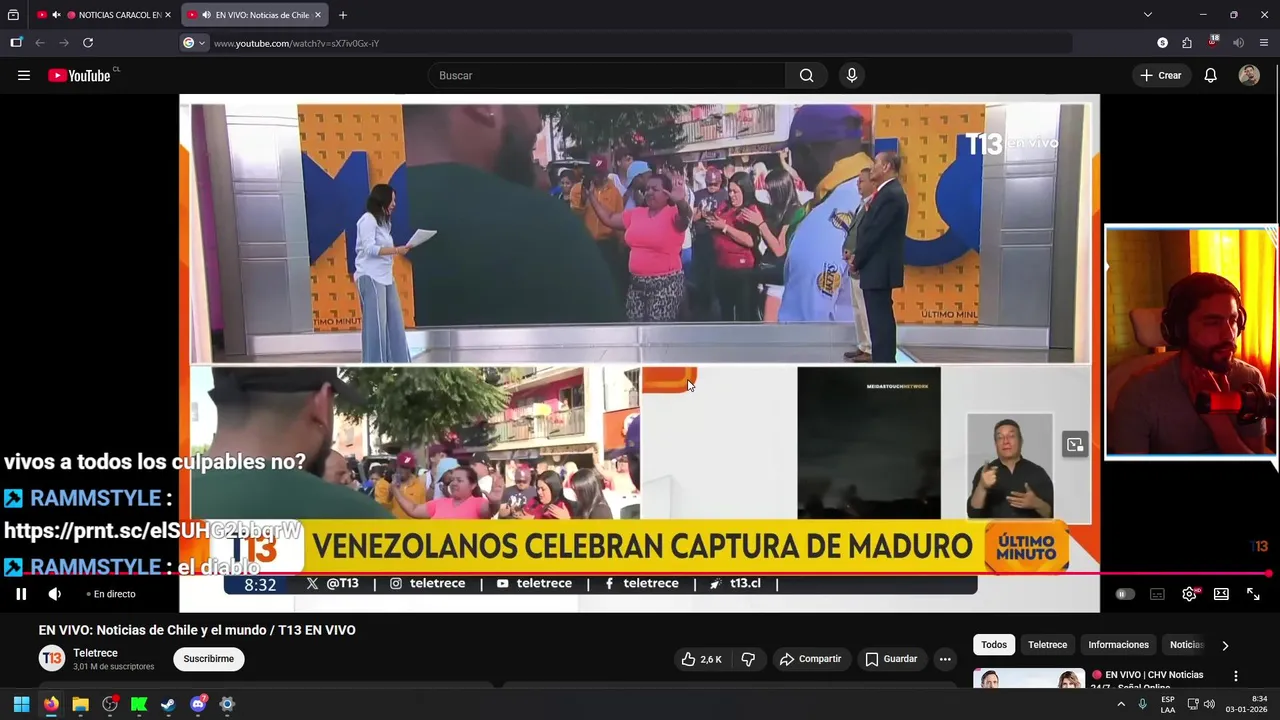
Task: Subscribe with the Suscribirme button
Action: pyautogui.click(x=209, y=659)
